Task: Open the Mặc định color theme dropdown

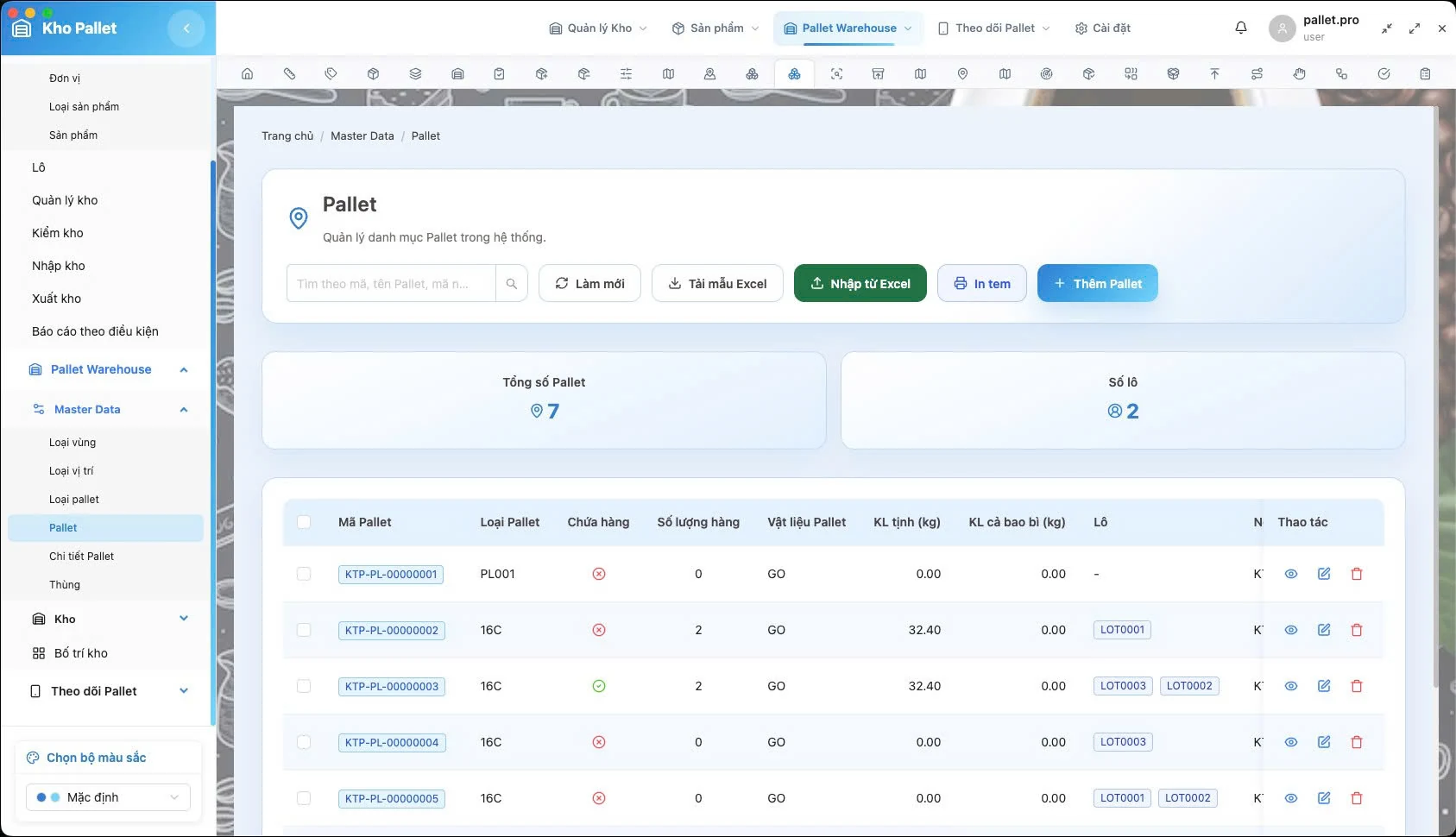Action: (x=108, y=797)
